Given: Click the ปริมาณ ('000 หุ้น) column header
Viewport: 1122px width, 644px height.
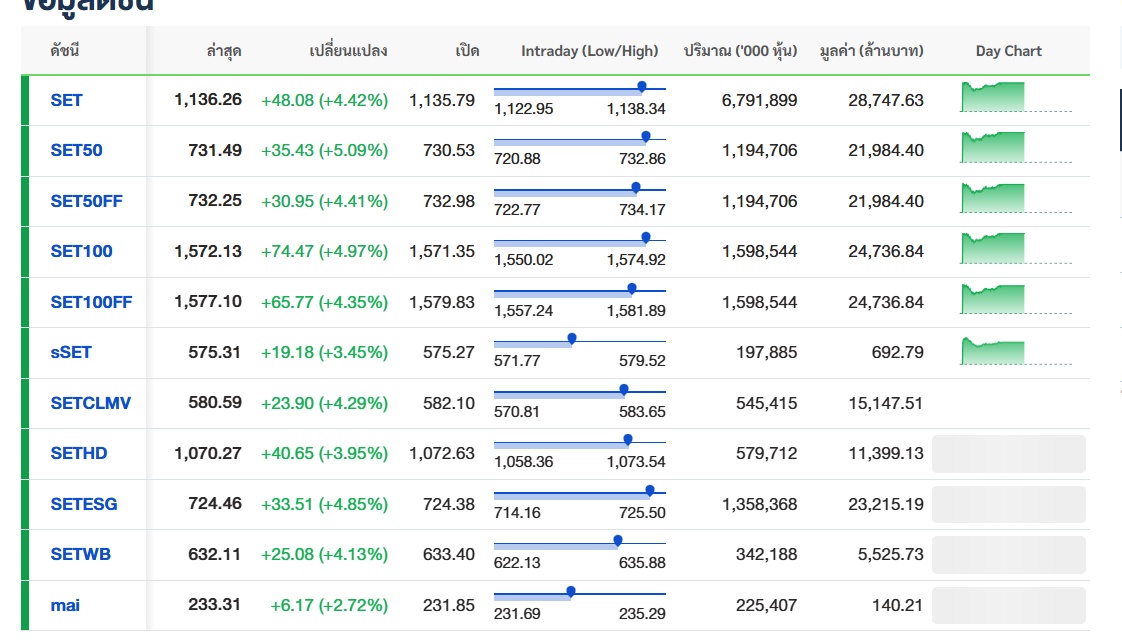Looking at the screenshot, I should 740,51.
